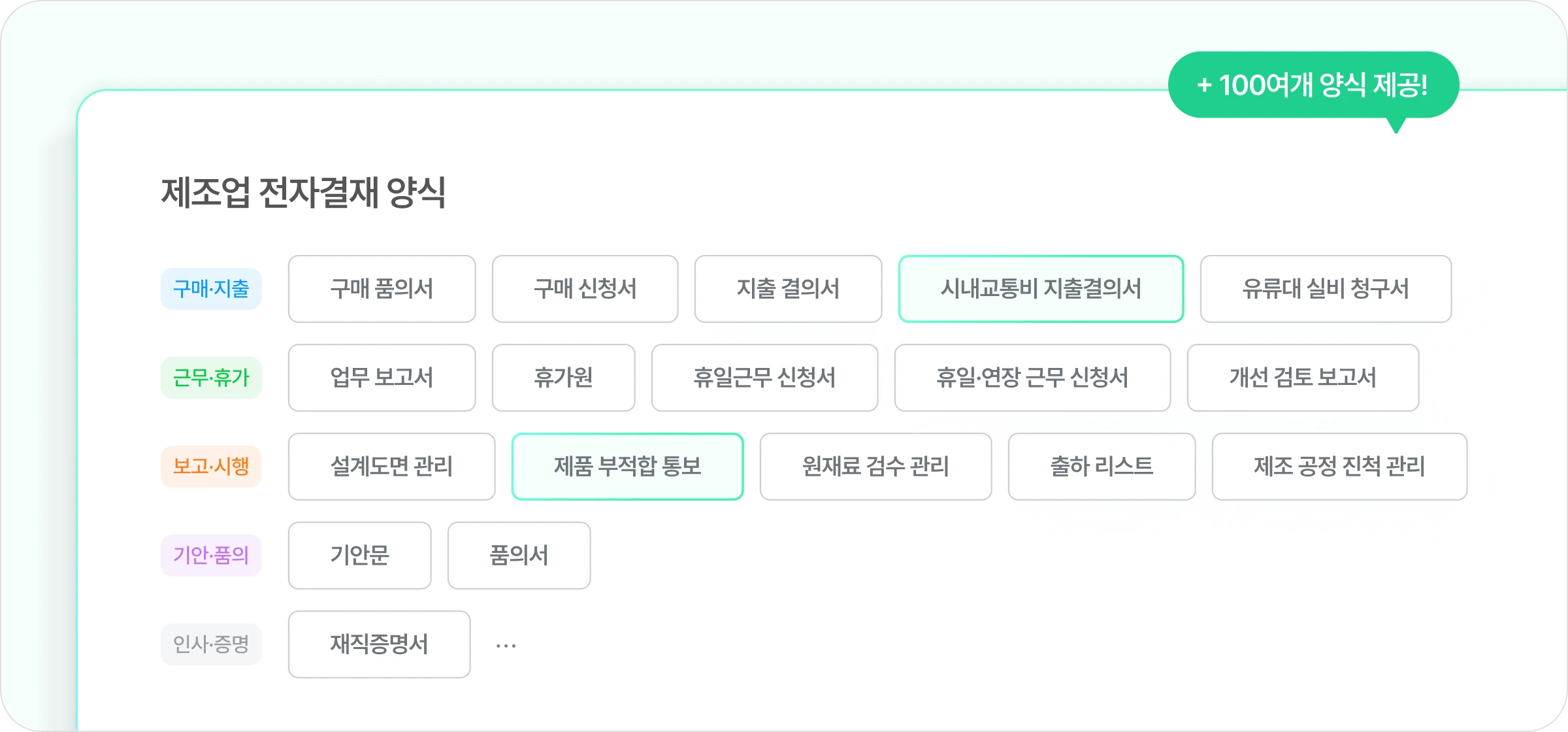
Task: Select the 구매 품의서 template
Action: [x=382, y=289]
